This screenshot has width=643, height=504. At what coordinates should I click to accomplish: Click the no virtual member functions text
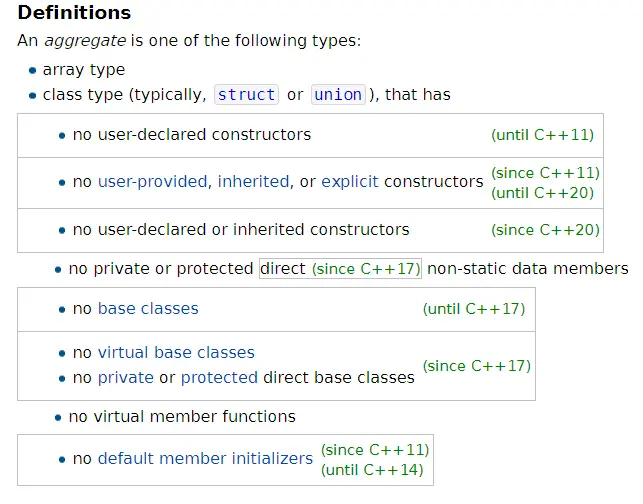pyautogui.click(x=182, y=416)
